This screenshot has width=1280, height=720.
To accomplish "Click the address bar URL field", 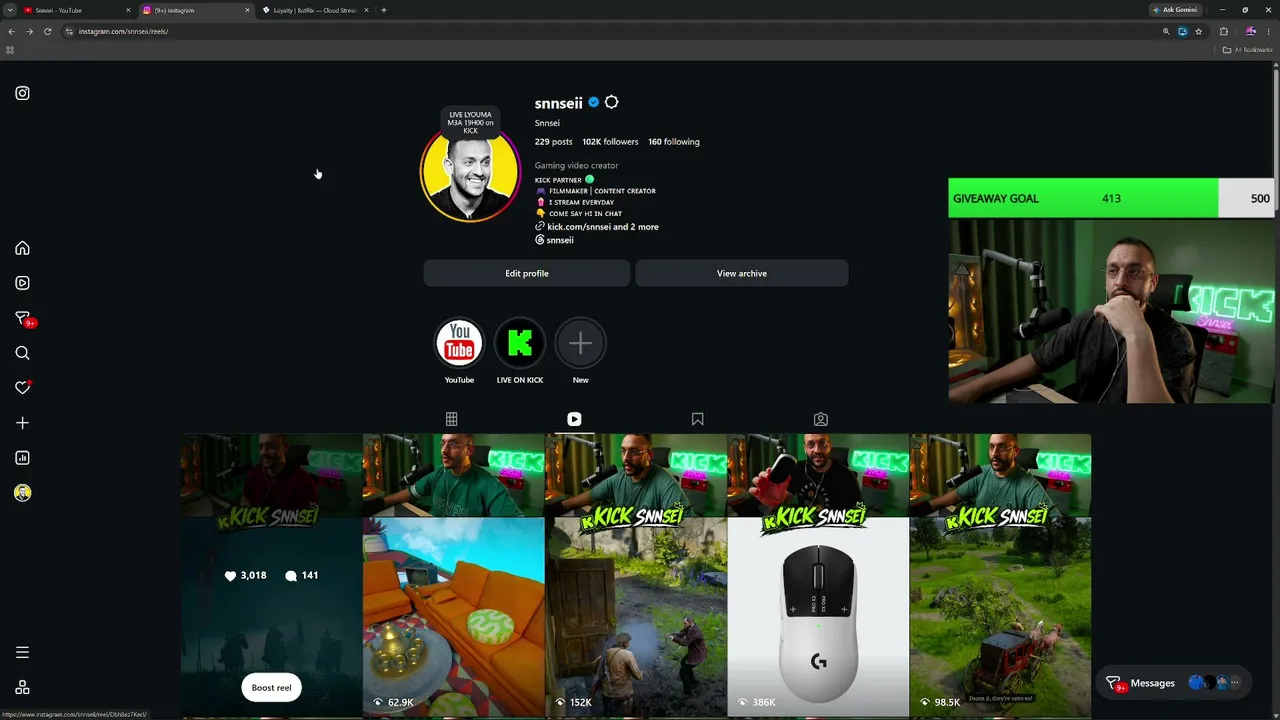I will point(610,31).
